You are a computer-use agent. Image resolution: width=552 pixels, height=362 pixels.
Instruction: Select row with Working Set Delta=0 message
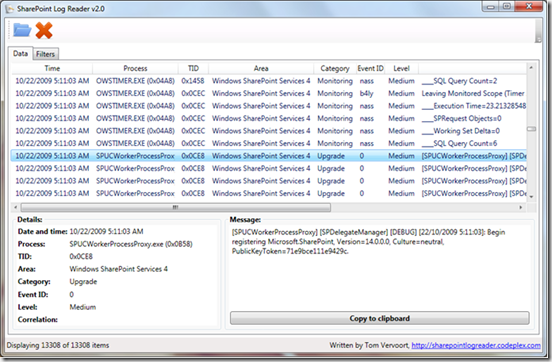tap(269, 131)
